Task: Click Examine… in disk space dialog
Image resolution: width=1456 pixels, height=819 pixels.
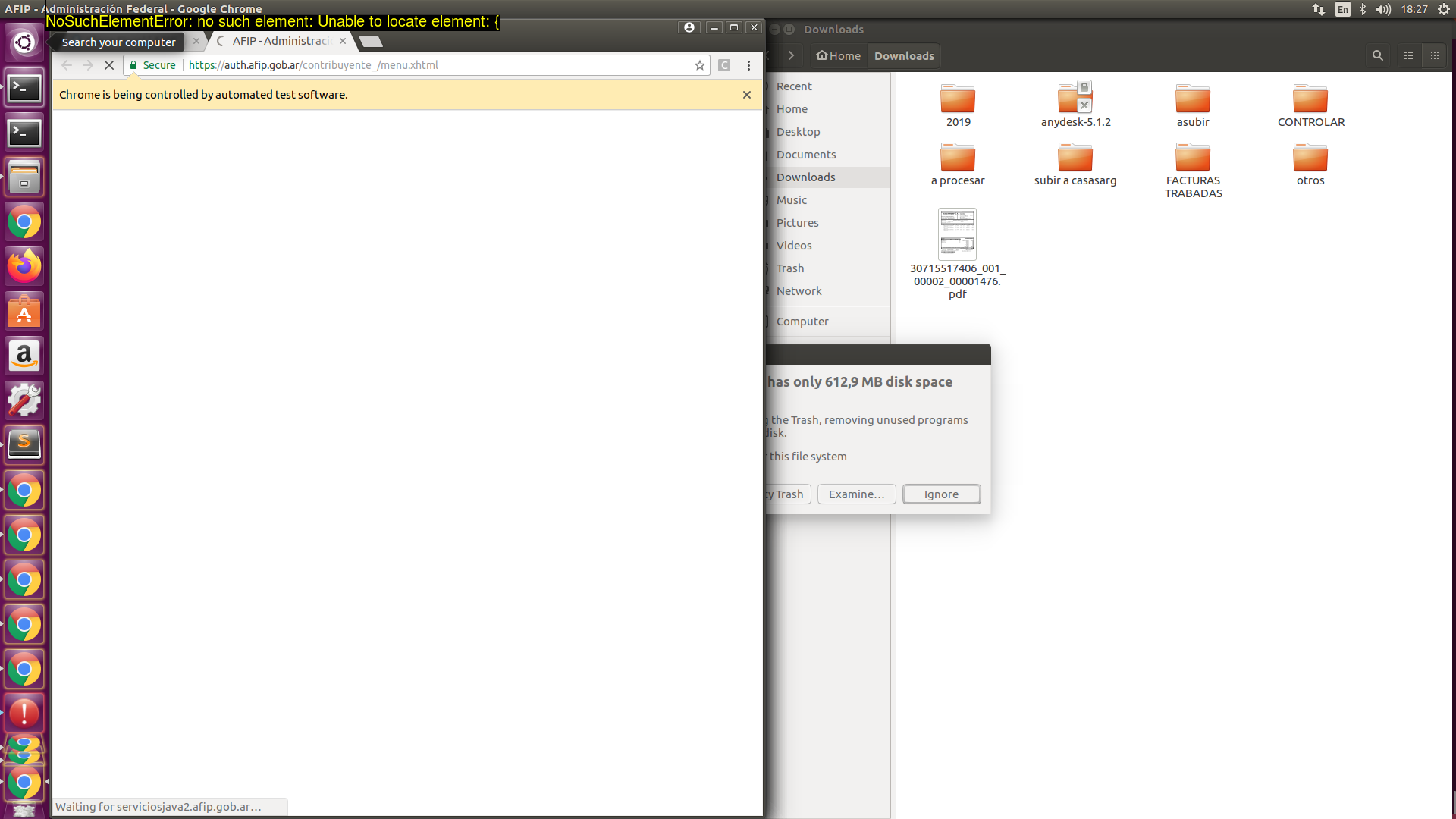Action: click(856, 494)
